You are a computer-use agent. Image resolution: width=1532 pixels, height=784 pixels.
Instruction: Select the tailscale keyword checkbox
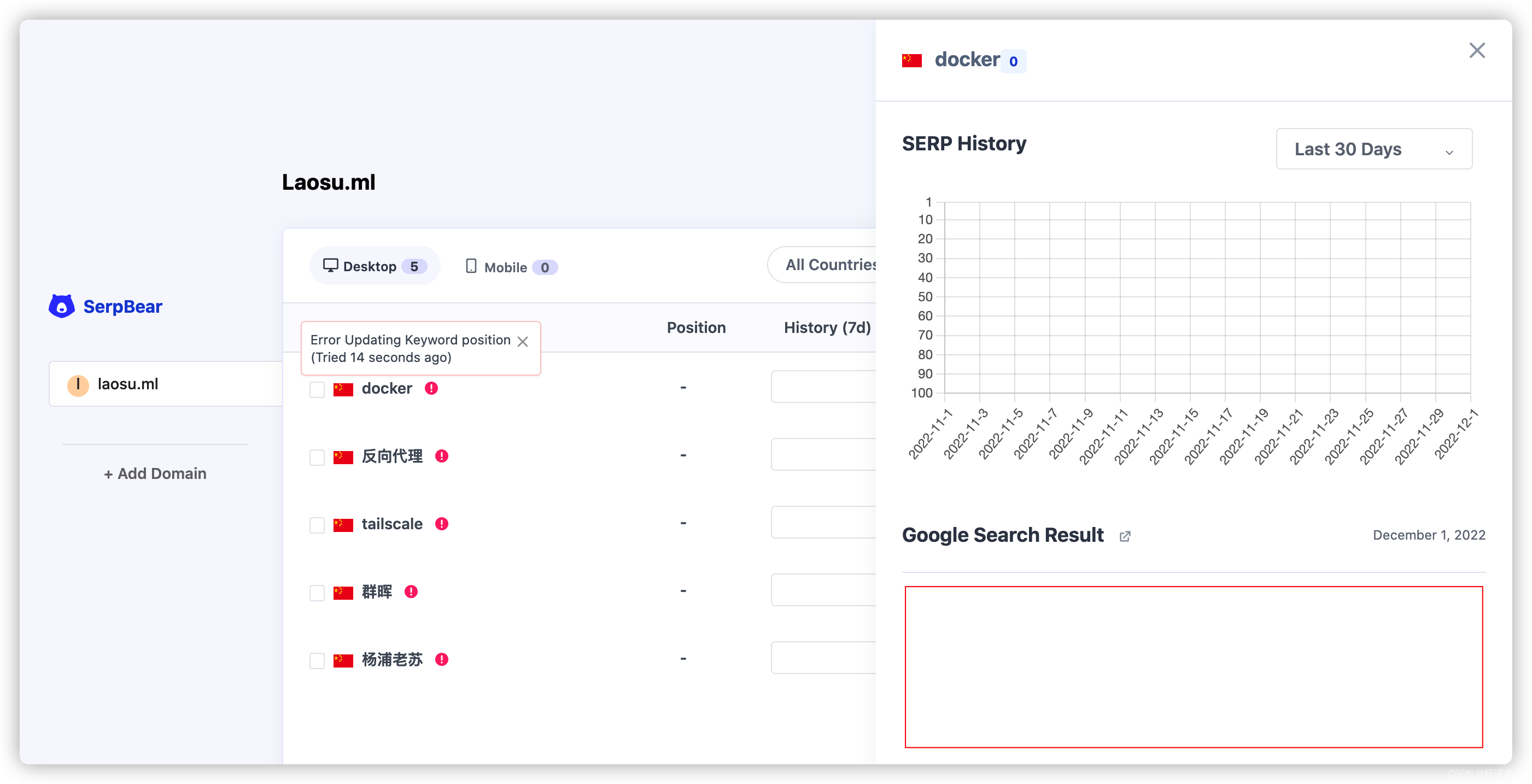317,525
